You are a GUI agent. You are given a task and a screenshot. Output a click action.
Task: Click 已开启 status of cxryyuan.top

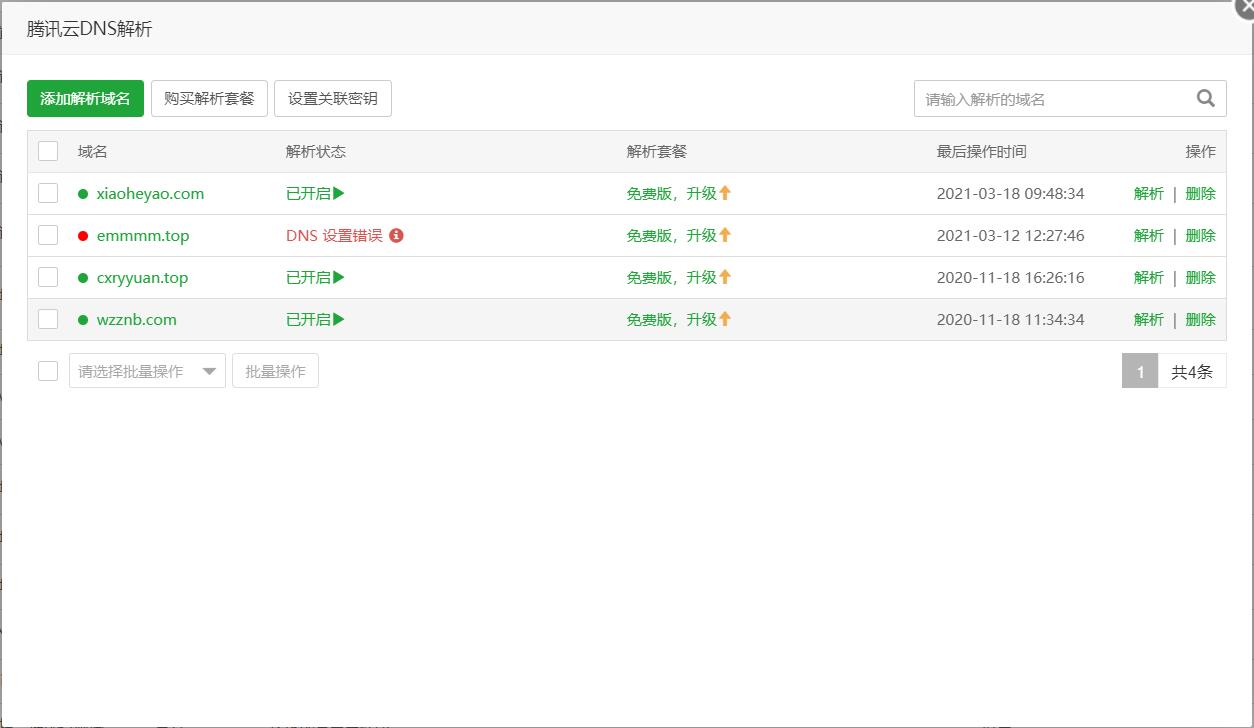pyautogui.click(x=308, y=277)
